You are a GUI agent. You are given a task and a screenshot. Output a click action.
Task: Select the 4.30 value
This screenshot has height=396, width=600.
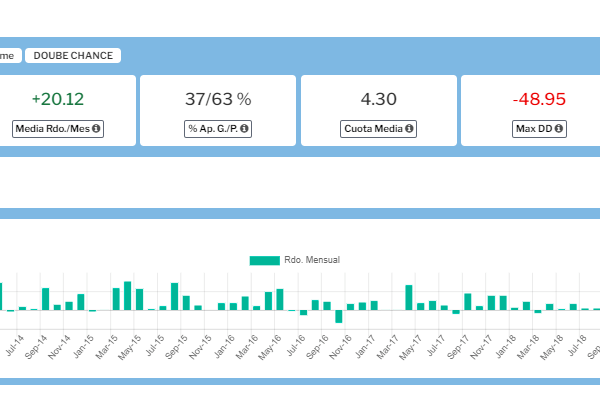(x=378, y=99)
